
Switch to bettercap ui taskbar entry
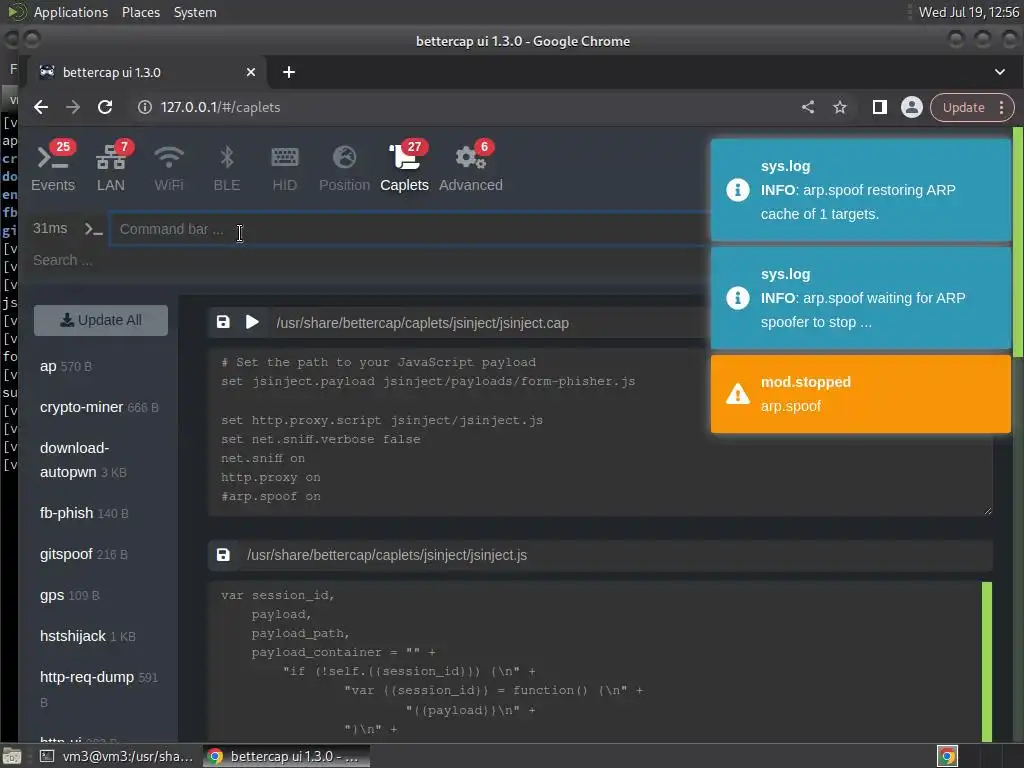click(x=286, y=756)
